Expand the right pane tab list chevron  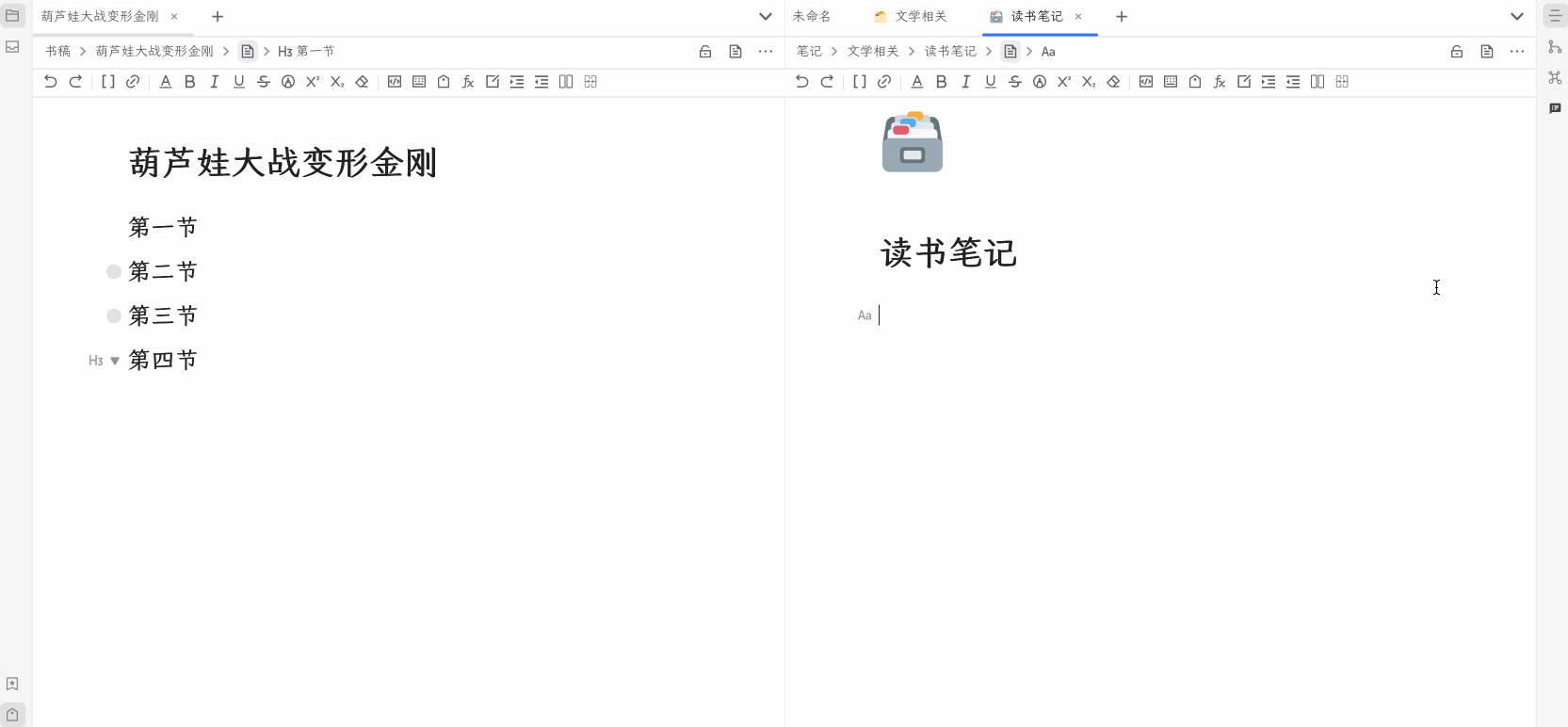tap(1517, 16)
